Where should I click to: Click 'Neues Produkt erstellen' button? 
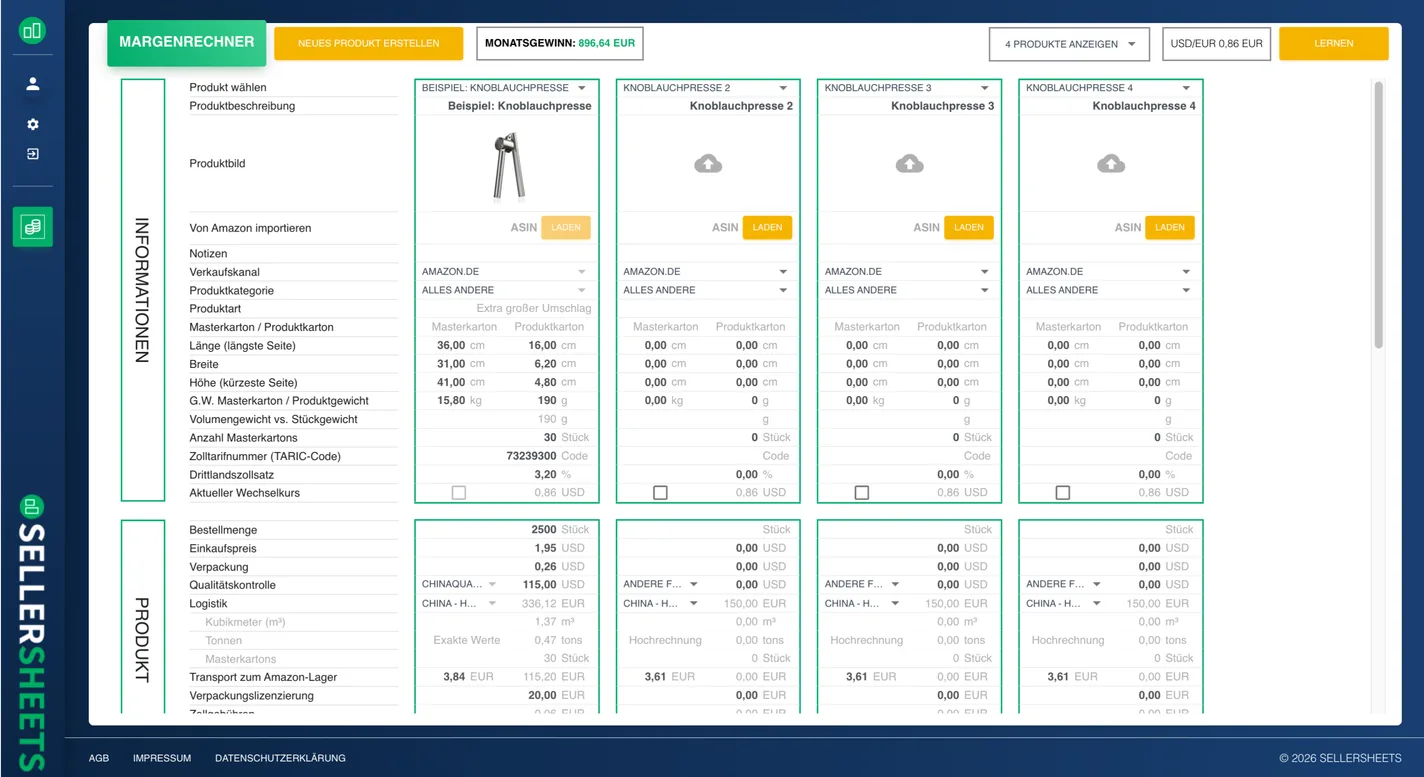point(369,44)
